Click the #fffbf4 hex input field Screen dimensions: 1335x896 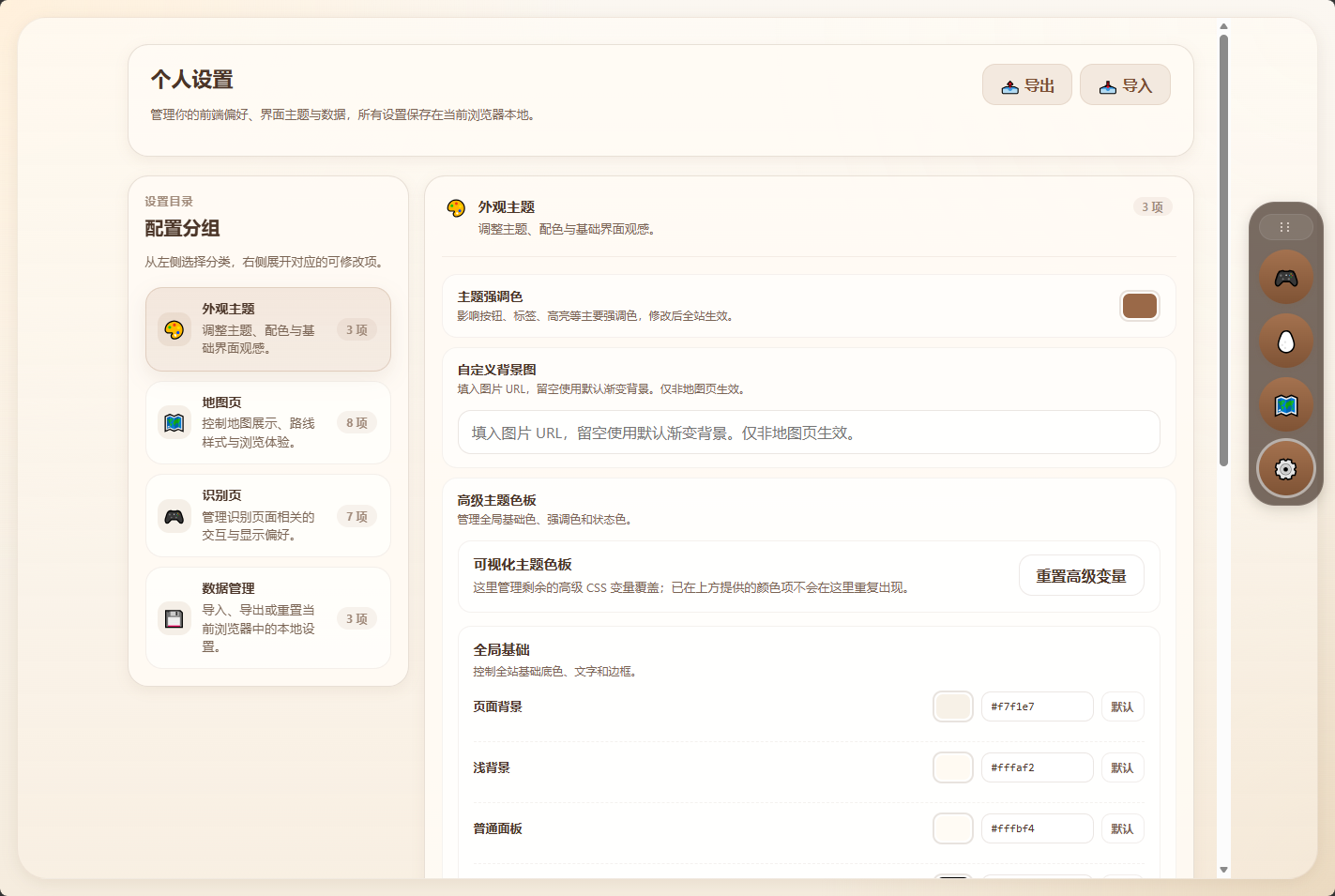tap(1038, 828)
